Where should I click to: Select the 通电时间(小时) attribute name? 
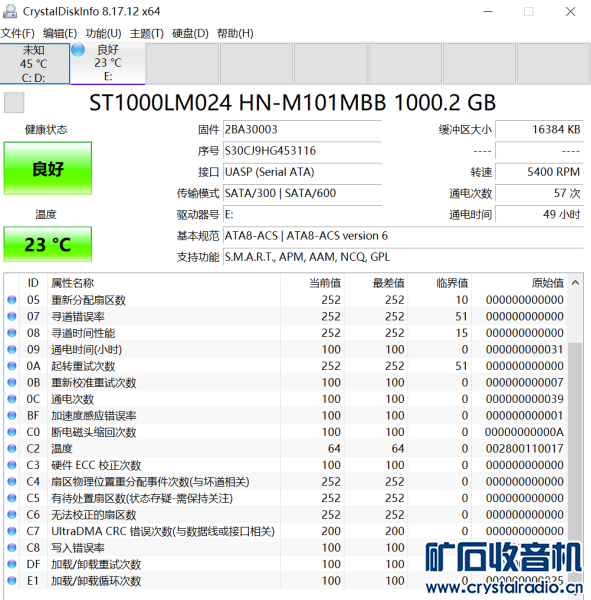point(87,349)
